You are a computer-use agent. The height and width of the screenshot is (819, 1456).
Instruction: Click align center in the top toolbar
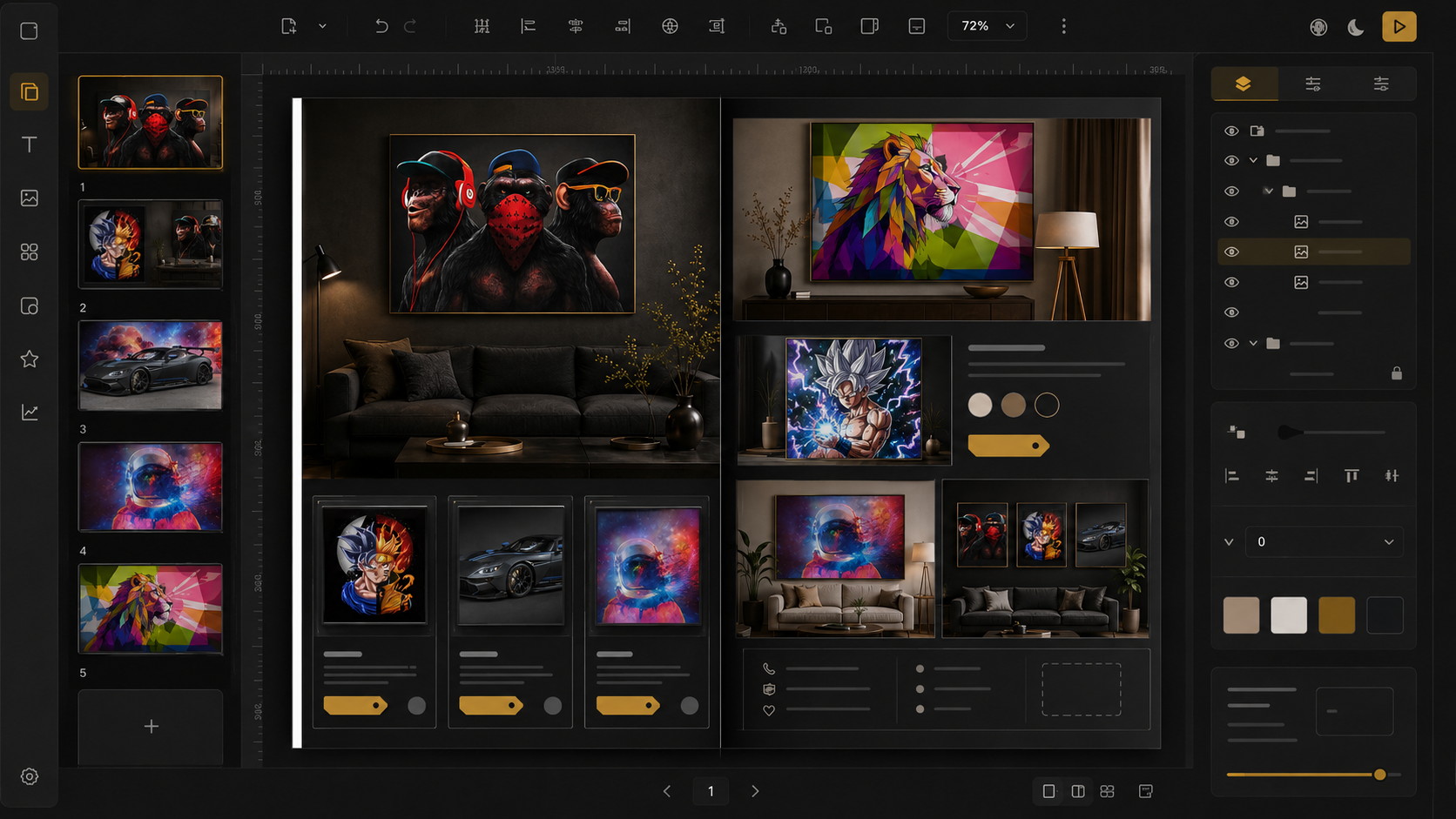(x=576, y=26)
